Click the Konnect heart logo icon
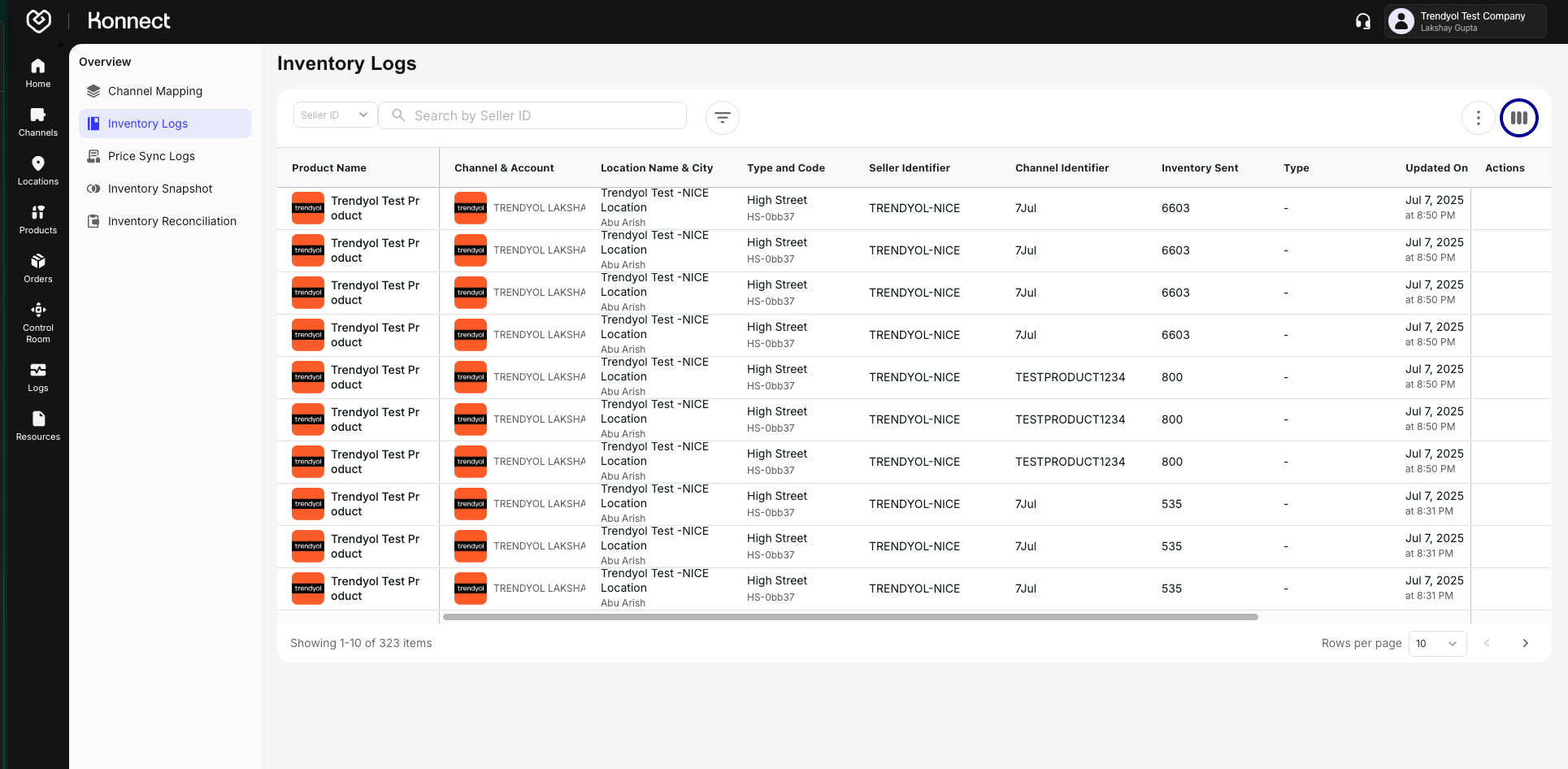This screenshot has width=1568, height=769. pos(38,21)
